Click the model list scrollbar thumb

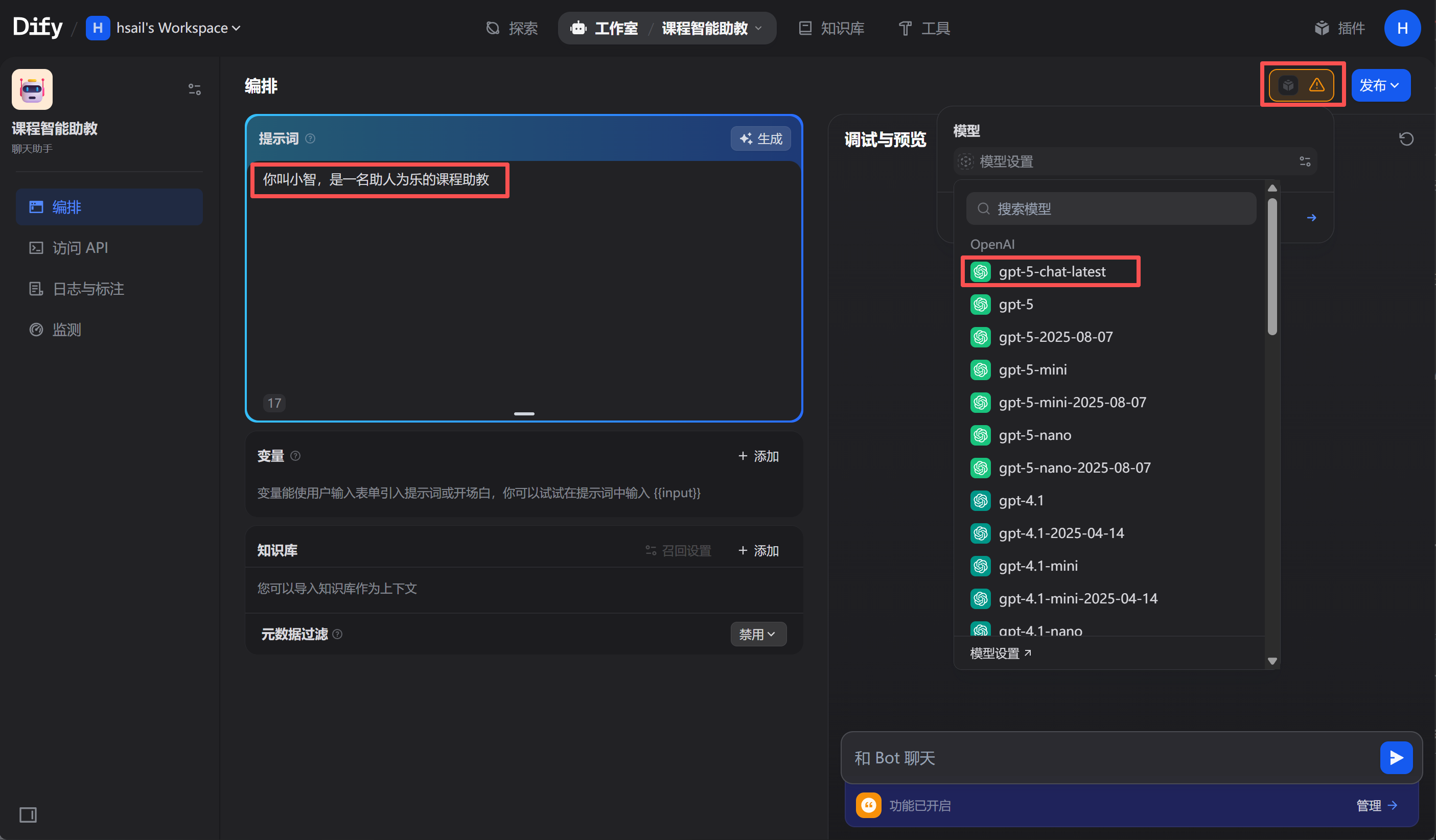tap(1272, 267)
